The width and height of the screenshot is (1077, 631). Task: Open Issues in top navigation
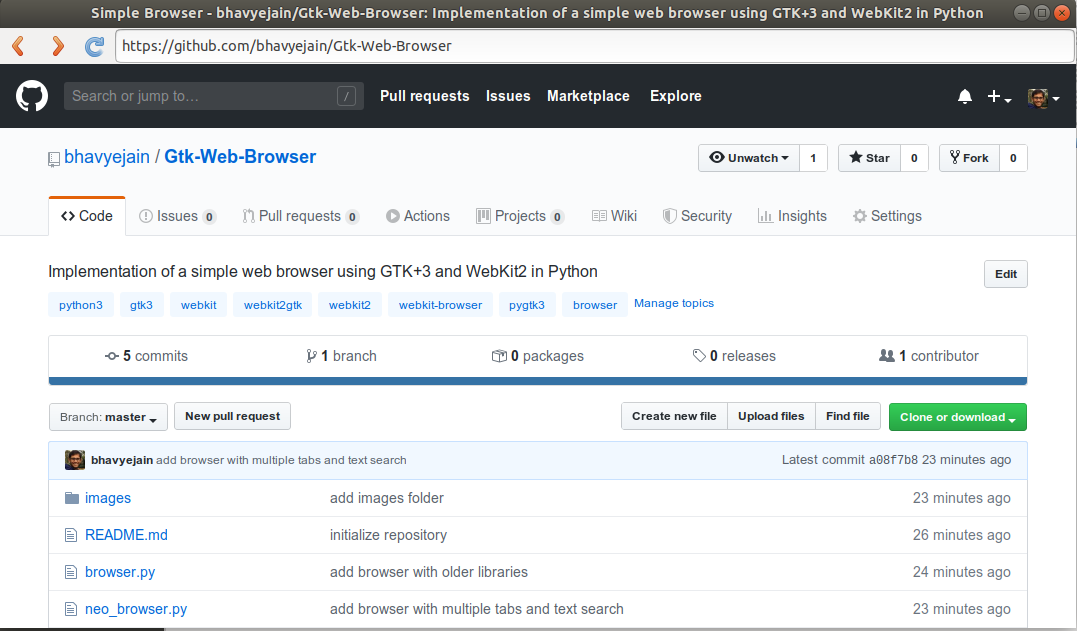click(508, 96)
